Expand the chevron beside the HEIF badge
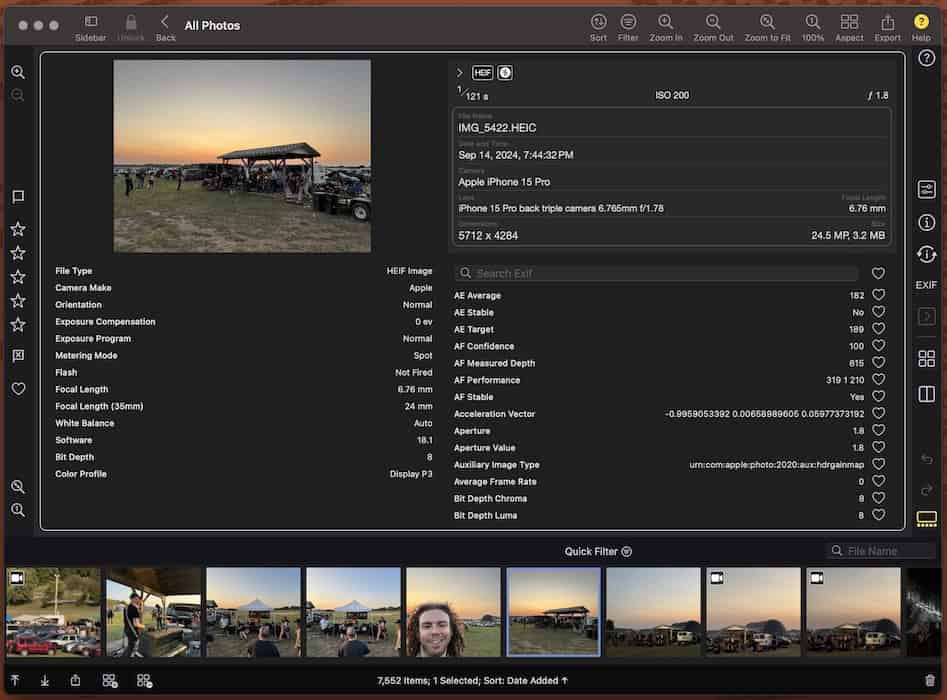Screen dimensions: 947x700 click(460, 73)
